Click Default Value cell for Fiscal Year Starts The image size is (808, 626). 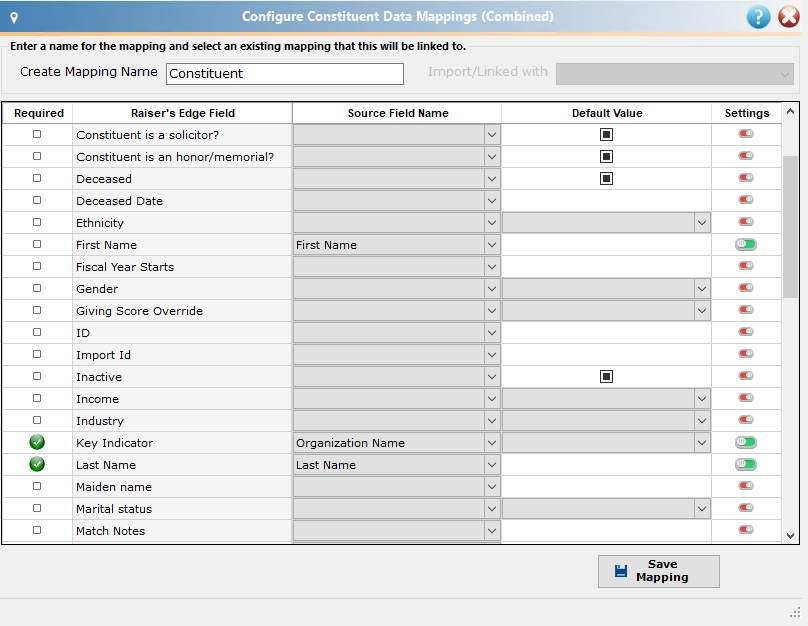point(607,267)
